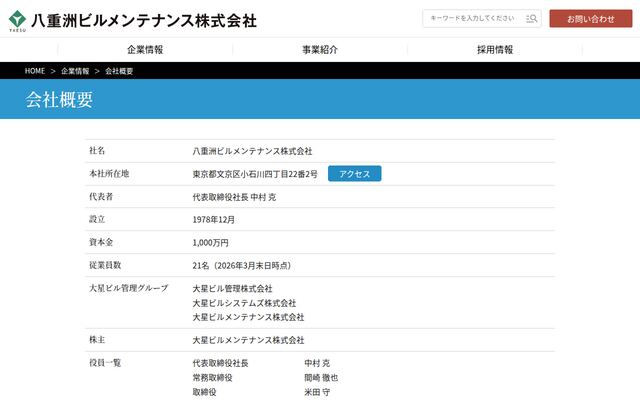Click the blue アクセス button
640x400 pixels.
click(x=354, y=173)
